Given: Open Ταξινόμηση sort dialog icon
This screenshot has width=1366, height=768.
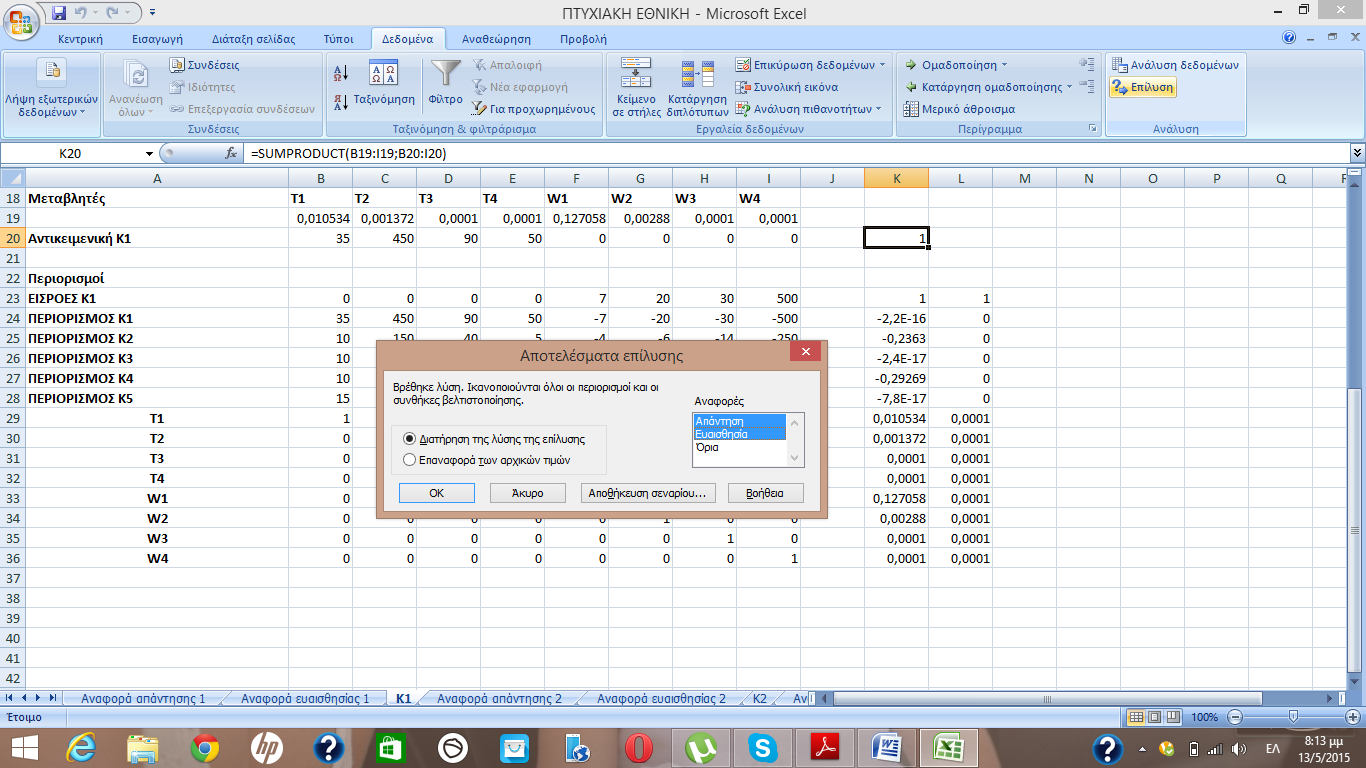Looking at the screenshot, I should 384,72.
